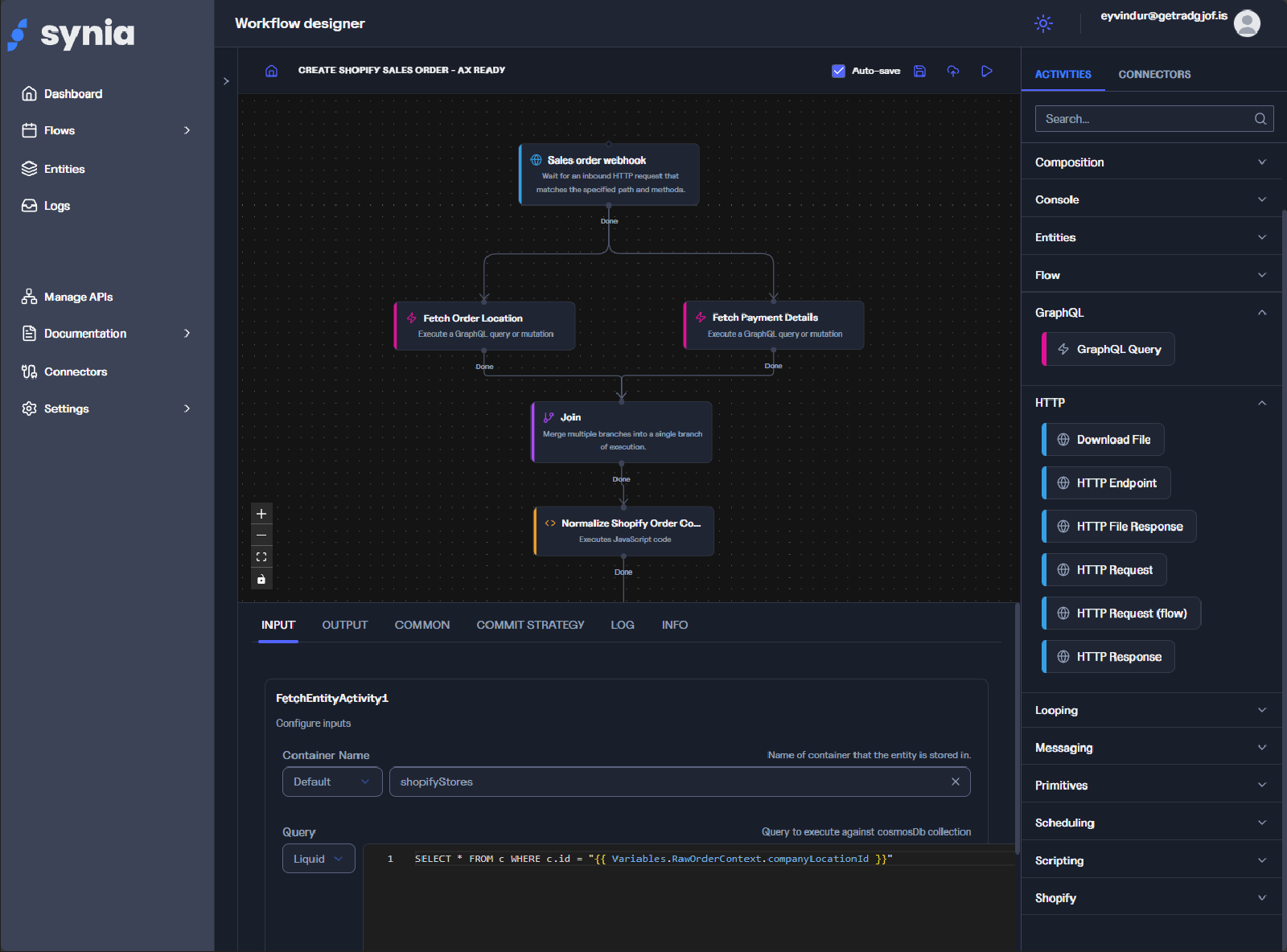This screenshot has width=1287, height=952.
Task: Click the save workflow disk icon
Action: (x=919, y=71)
